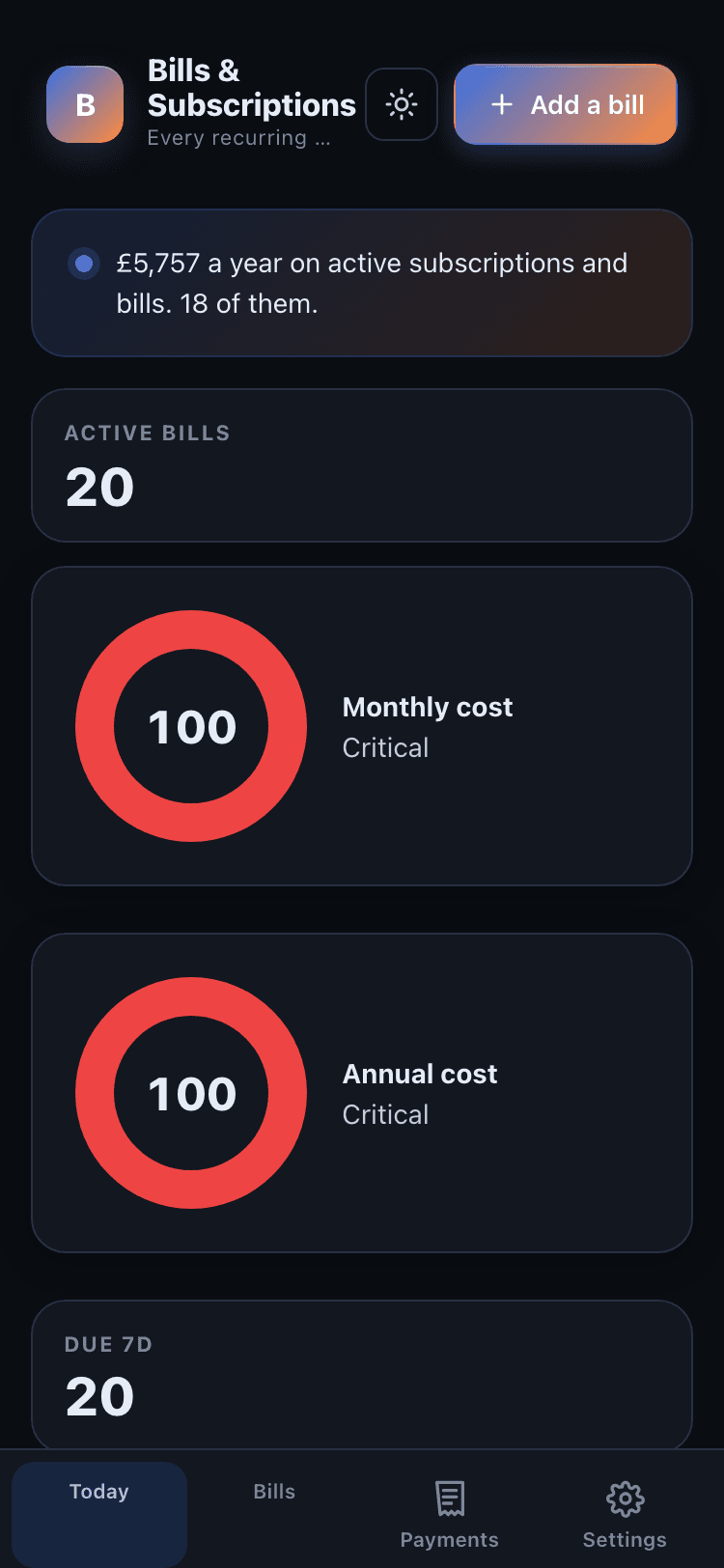Click the blue dot in the summary banner
This screenshot has height=1568, width=724.
point(84,263)
